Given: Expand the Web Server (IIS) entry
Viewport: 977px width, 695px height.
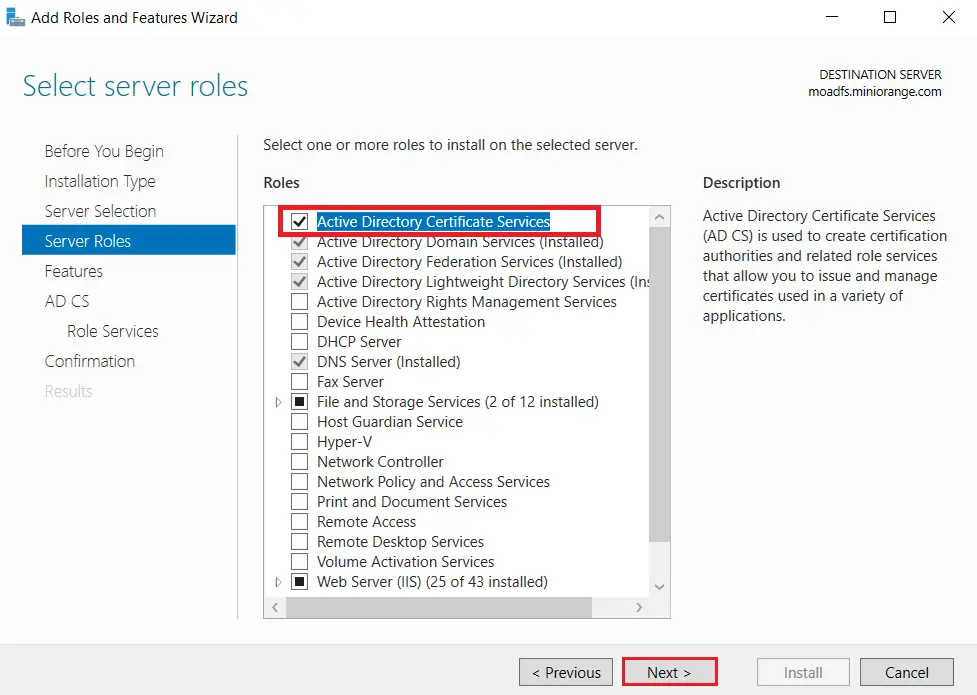Looking at the screenshot, I should [x=279, y=581].
